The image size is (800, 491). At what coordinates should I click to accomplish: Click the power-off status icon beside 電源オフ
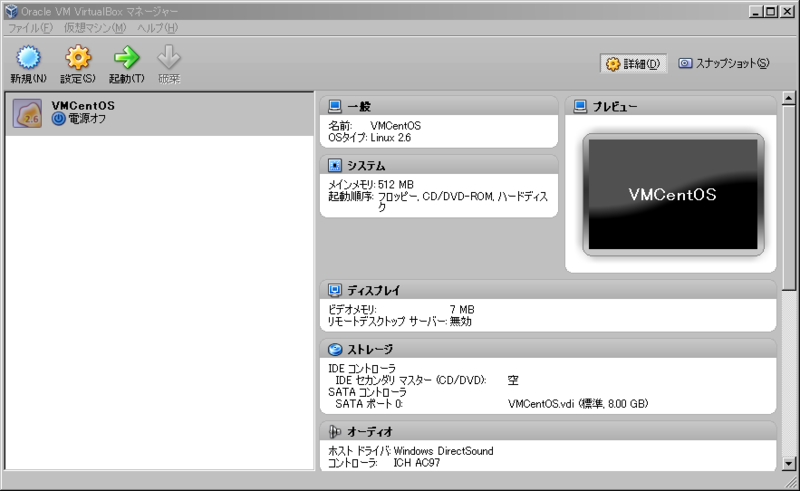click(x=59, y=119)
